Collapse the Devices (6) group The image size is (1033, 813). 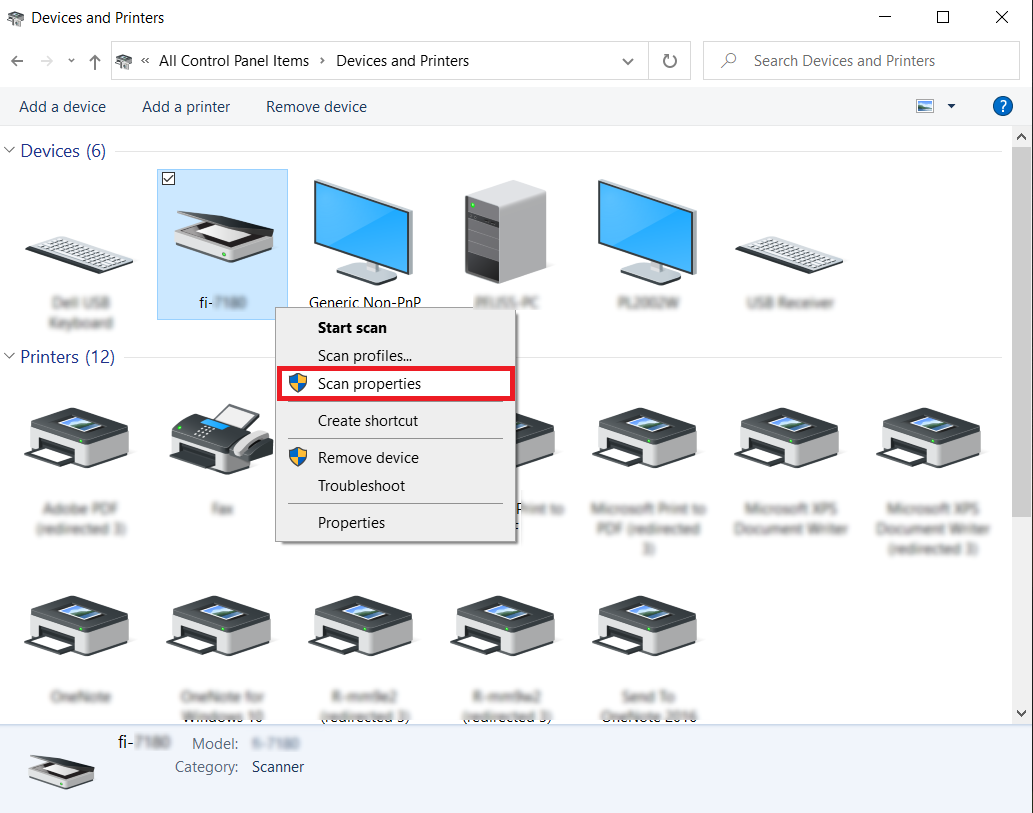(10, 151)
